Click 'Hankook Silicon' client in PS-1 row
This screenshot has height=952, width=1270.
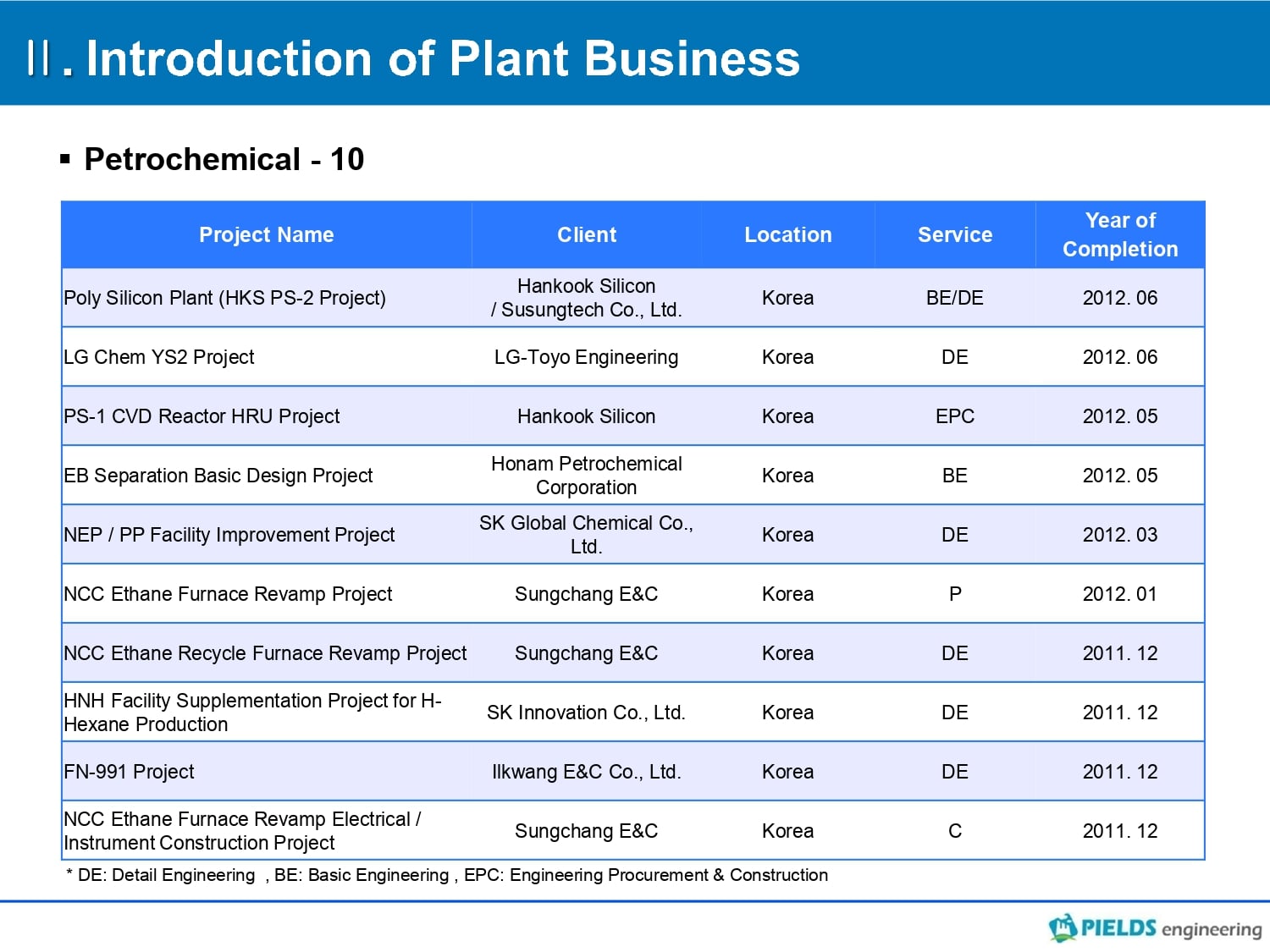click(587, 416)
